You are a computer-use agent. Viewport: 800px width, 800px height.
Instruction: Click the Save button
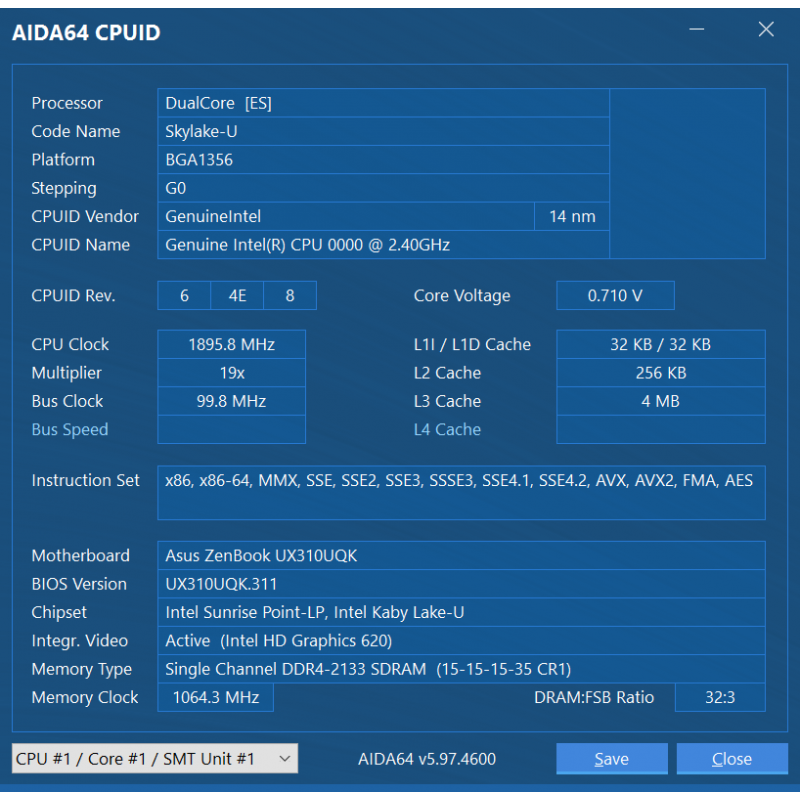click(x=612, y=759)
